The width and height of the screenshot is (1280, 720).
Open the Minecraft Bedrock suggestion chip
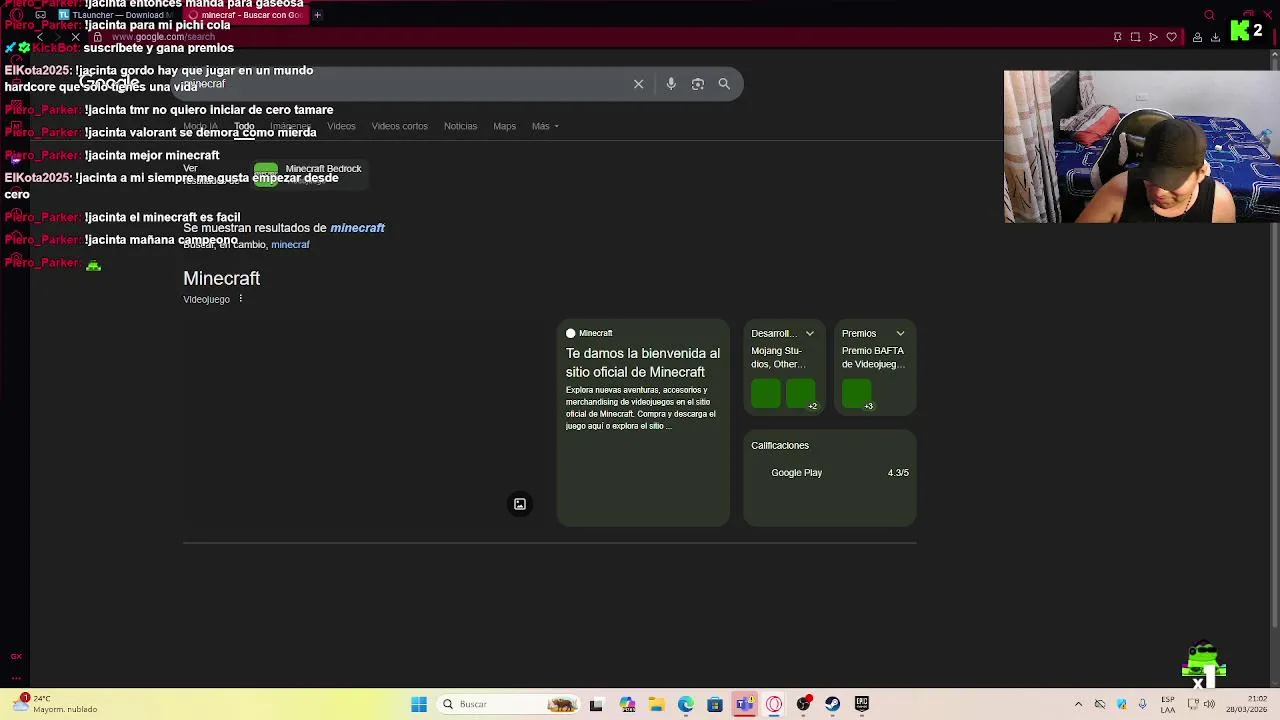[308, 175]
